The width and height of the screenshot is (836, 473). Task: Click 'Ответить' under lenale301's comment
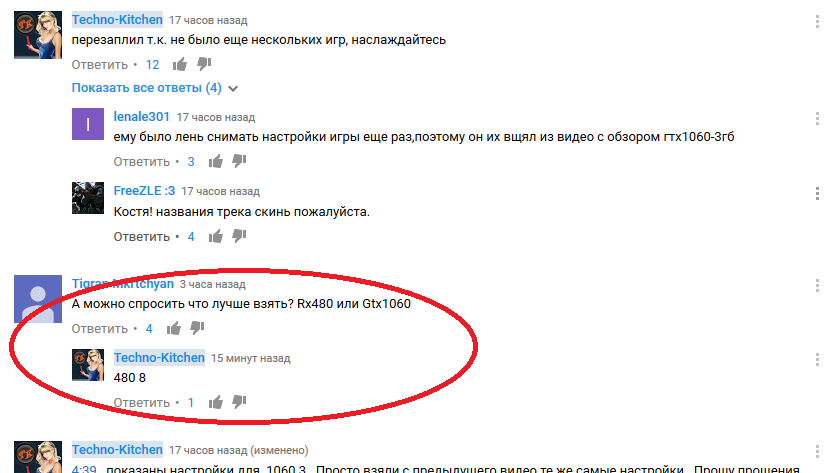(x=141, y=162)
